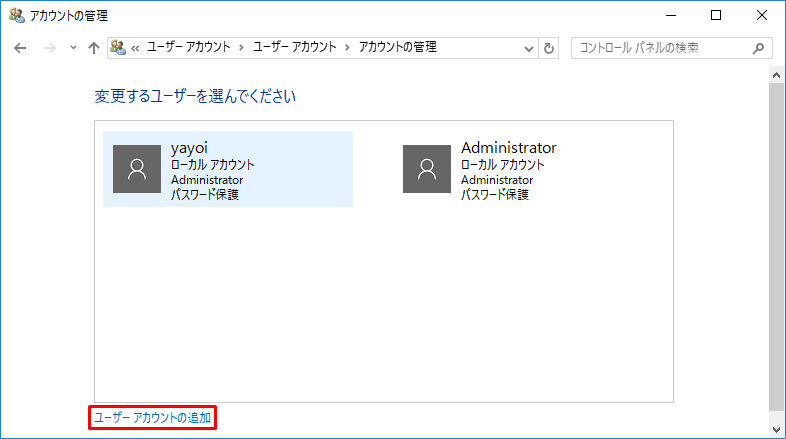Minimize the アカウントの管理 window

point(671,16)
